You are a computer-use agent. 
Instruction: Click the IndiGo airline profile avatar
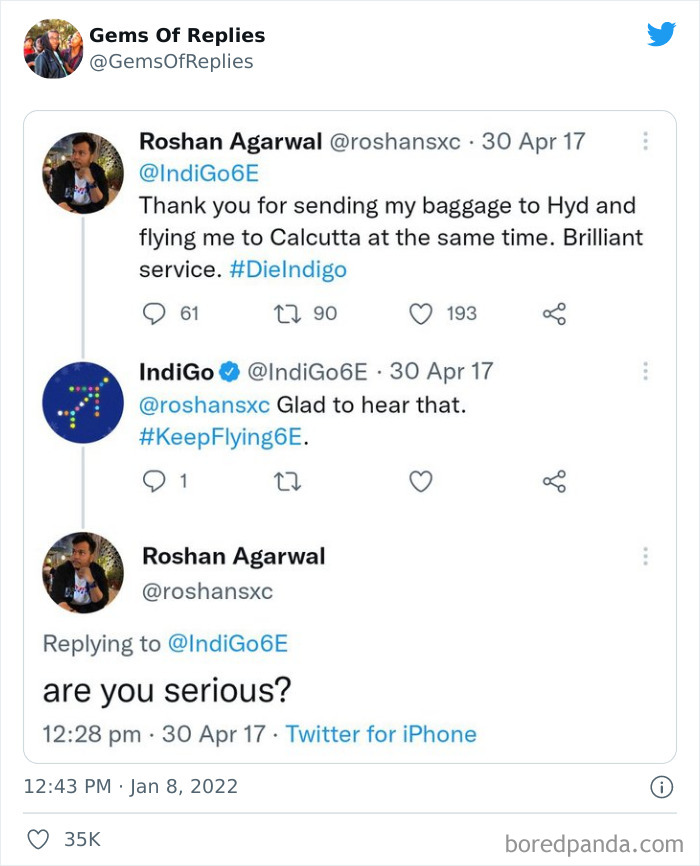point(82,402)
